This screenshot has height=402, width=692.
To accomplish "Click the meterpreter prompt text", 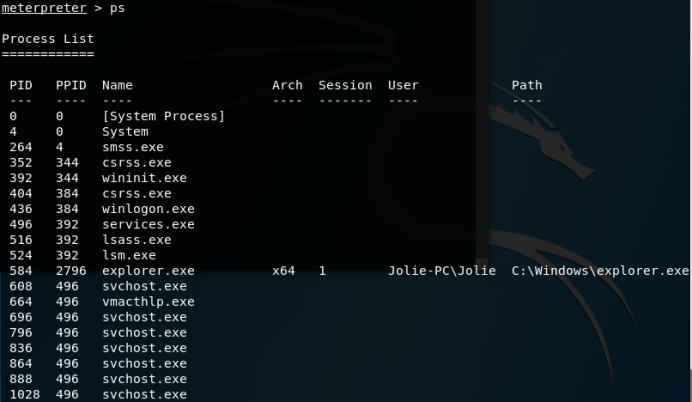I will click(44, 8).
